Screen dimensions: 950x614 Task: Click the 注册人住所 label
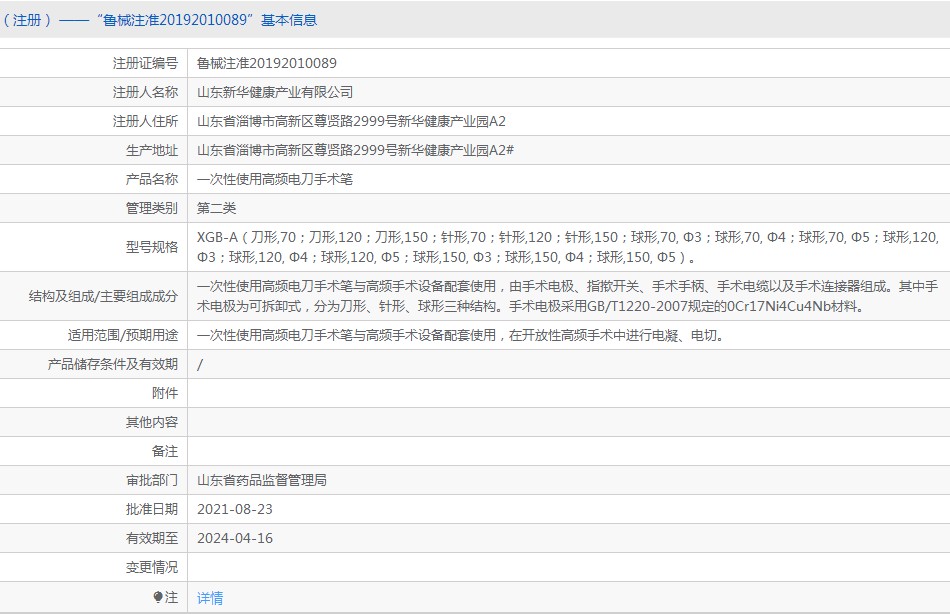tap(145, 121)
